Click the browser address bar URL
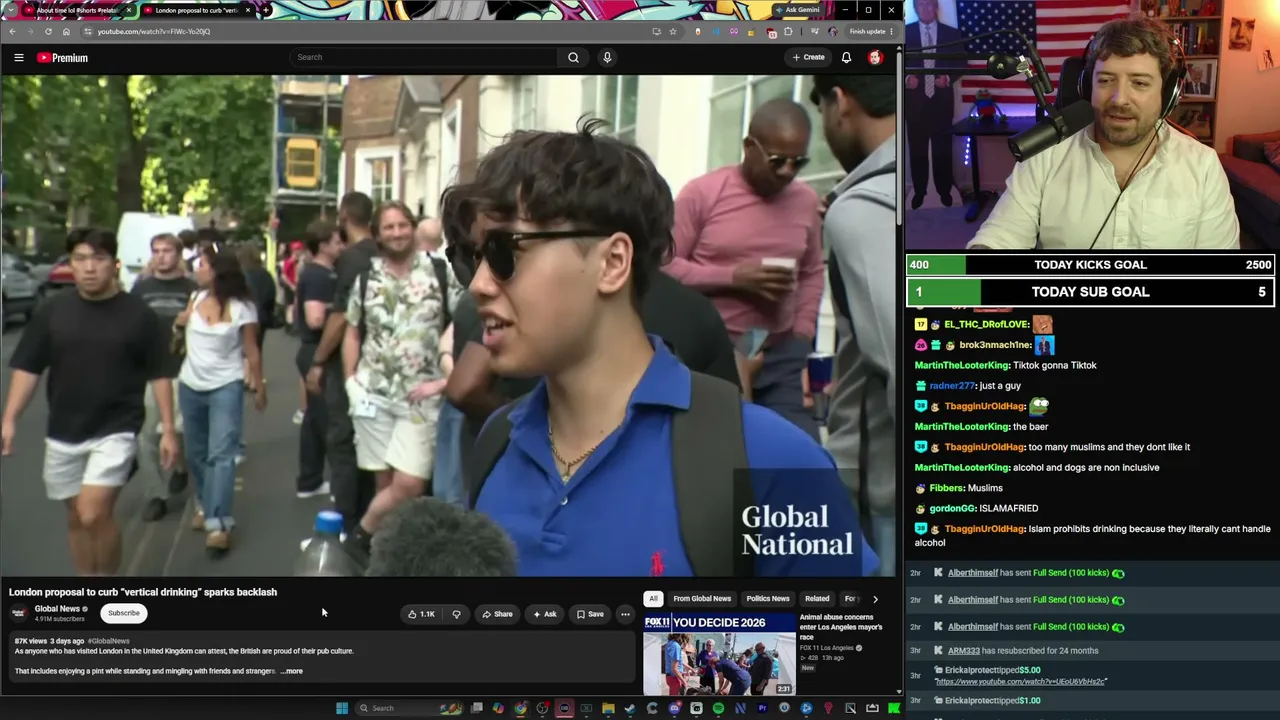This screenshot has height=720, width=1280. pos(154,31)
